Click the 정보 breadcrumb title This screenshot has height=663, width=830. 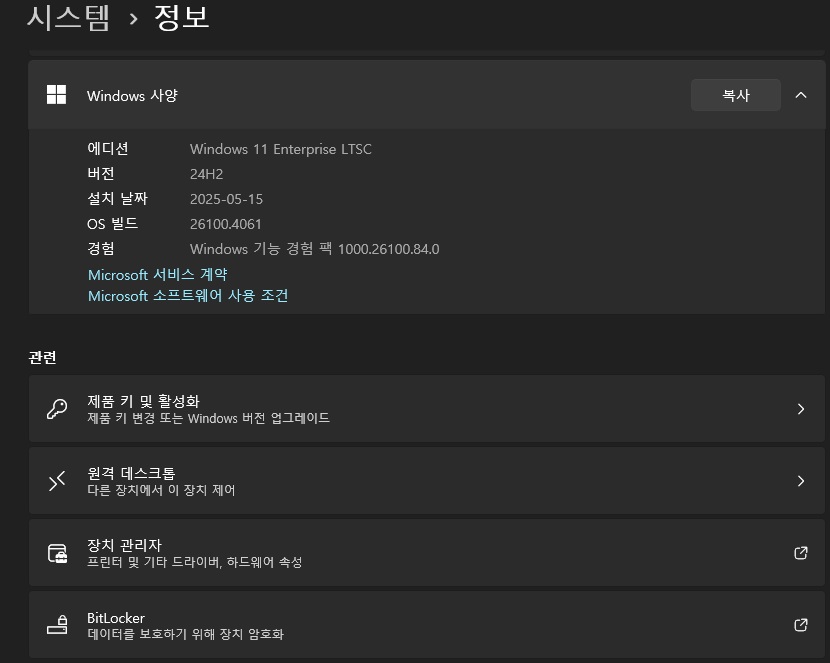[x=182, y=17]
